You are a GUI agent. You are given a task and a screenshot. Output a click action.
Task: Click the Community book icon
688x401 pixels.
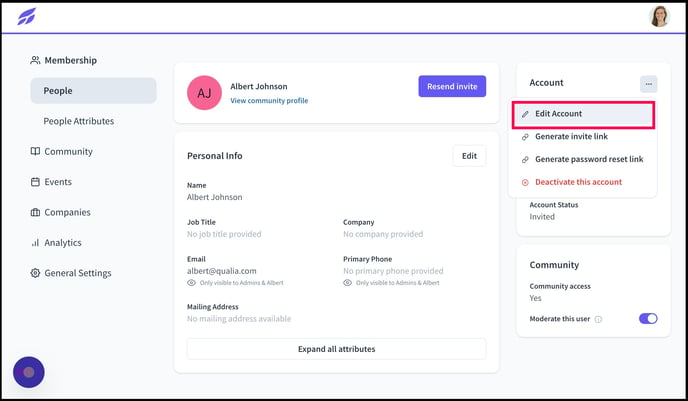(x=35, y=151)
